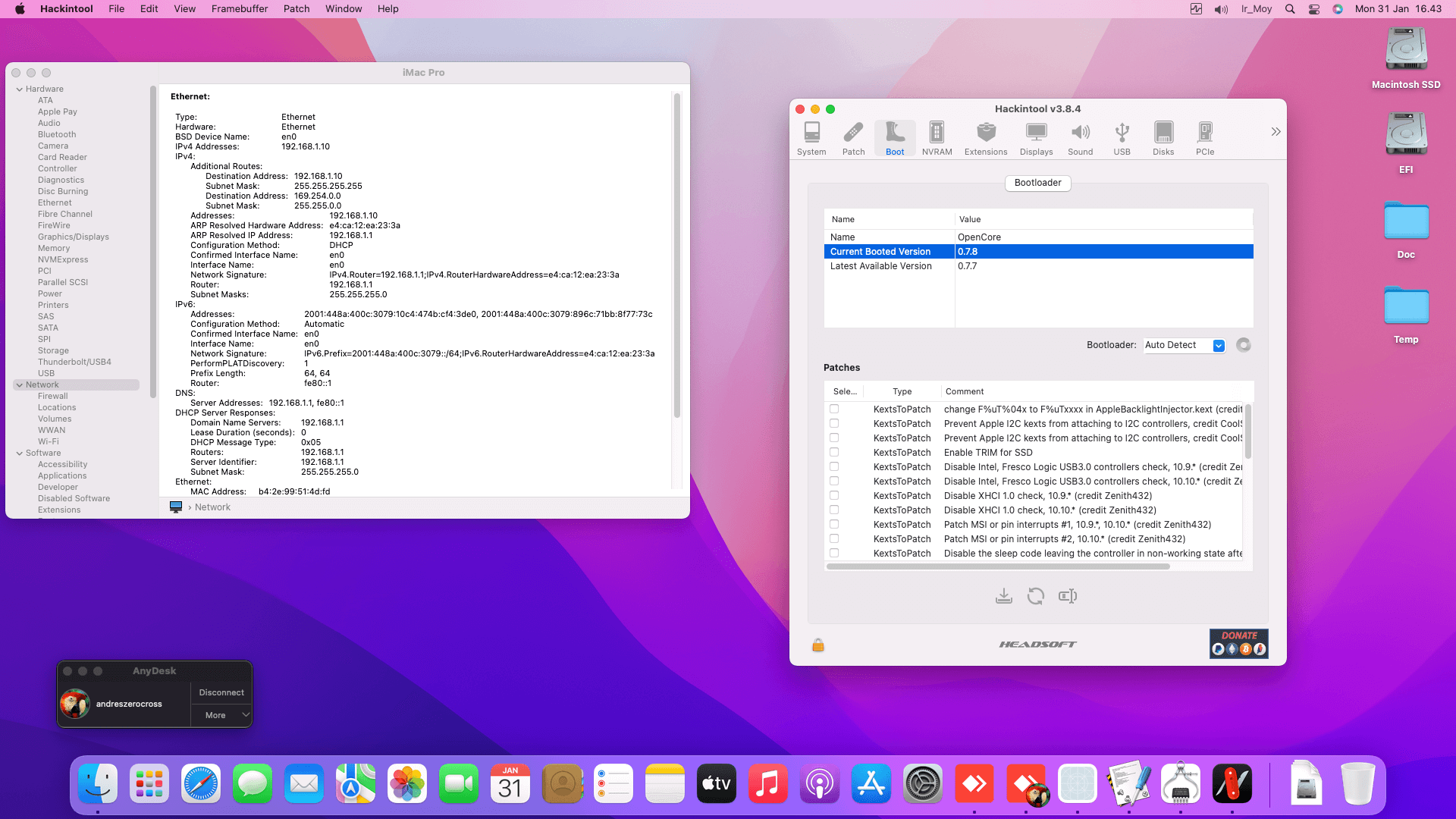The height and width of the screenshot is (819, 1456).
Task: Click the orange lock icon
Action: (817, 645)
